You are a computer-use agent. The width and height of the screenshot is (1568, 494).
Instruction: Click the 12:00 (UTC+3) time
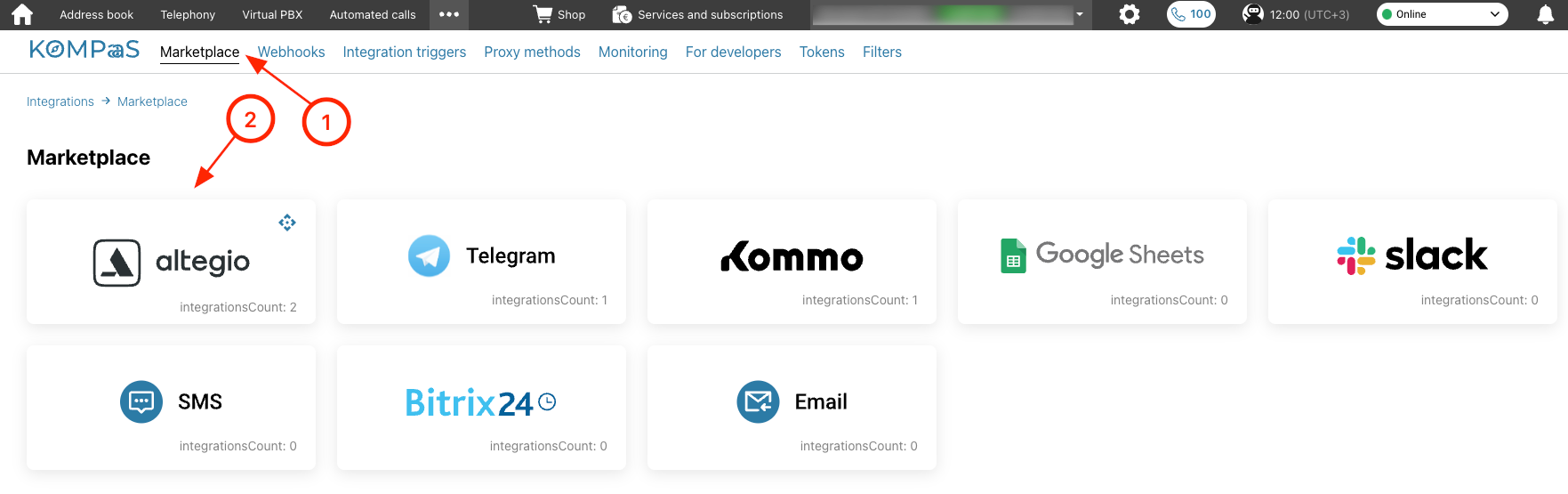1309,14
